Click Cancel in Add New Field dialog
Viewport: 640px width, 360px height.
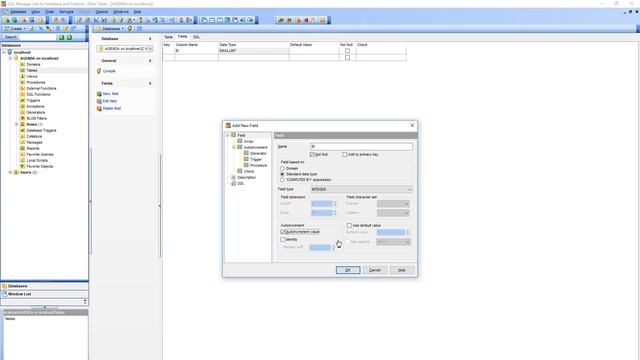click(375, 270)
